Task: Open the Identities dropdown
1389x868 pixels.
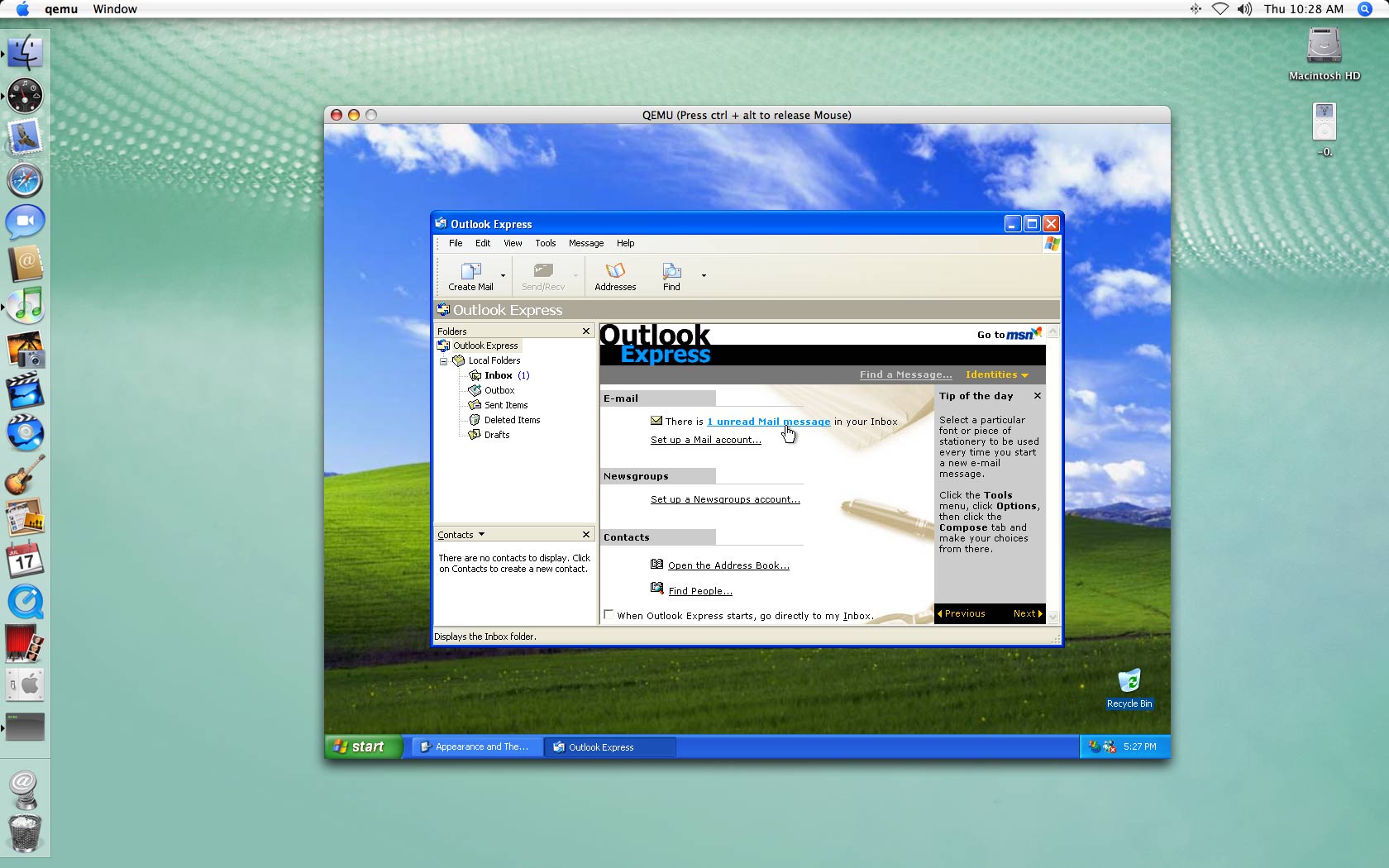Action: point(996,374)
